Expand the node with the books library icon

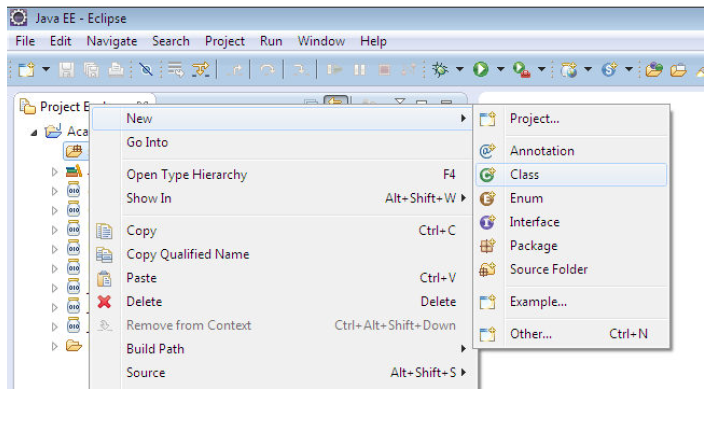pos(55,172)
